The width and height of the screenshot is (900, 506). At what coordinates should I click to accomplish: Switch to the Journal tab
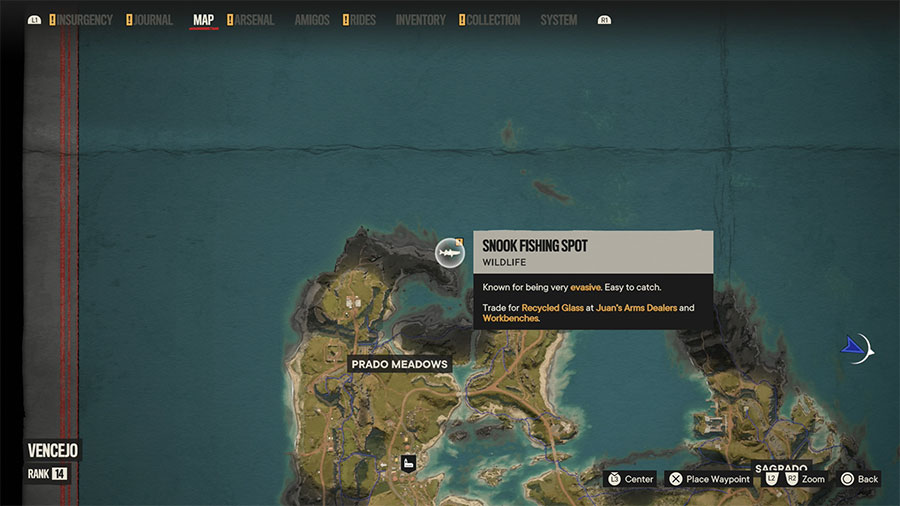(149, 20)
